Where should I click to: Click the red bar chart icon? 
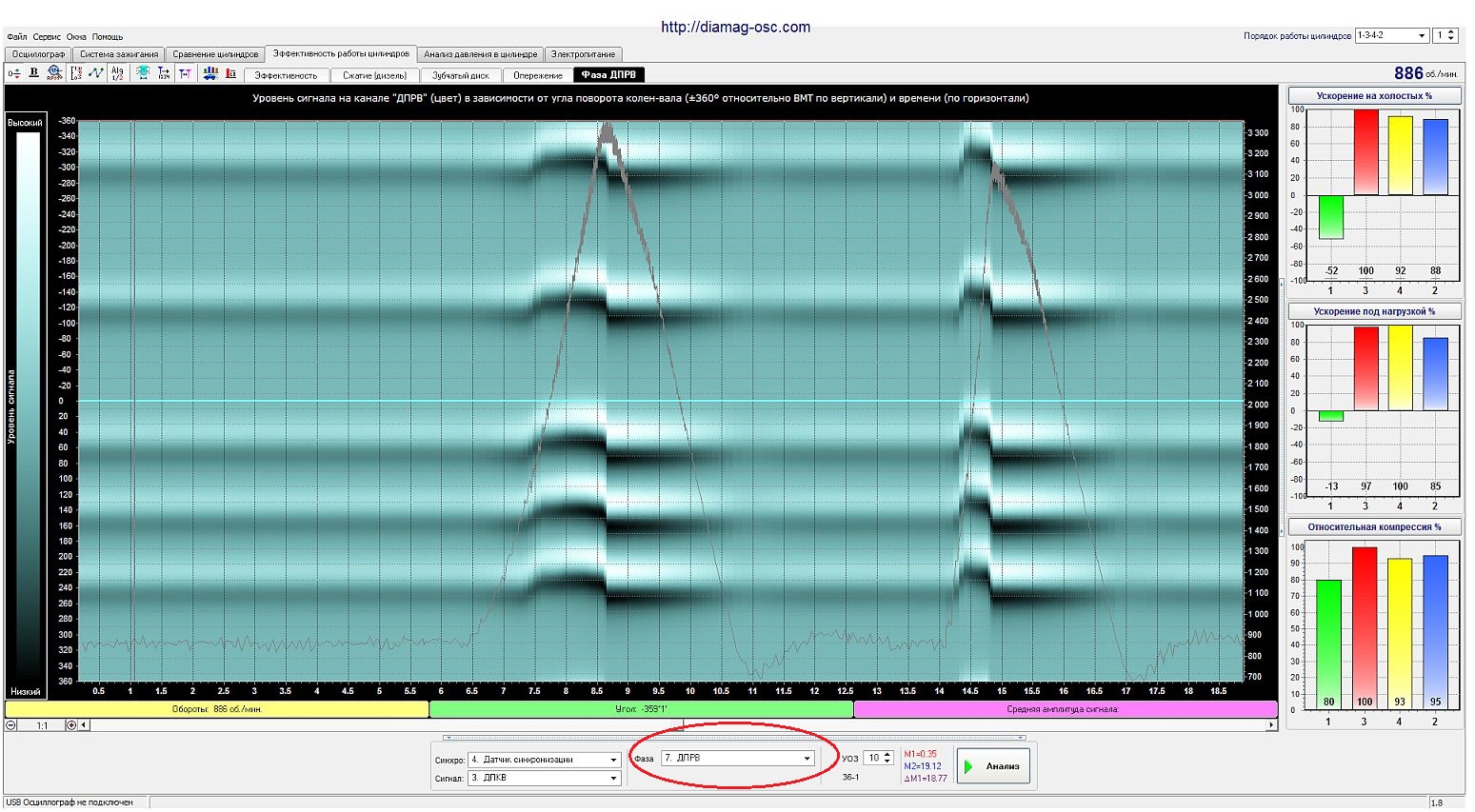click(230, 73)
